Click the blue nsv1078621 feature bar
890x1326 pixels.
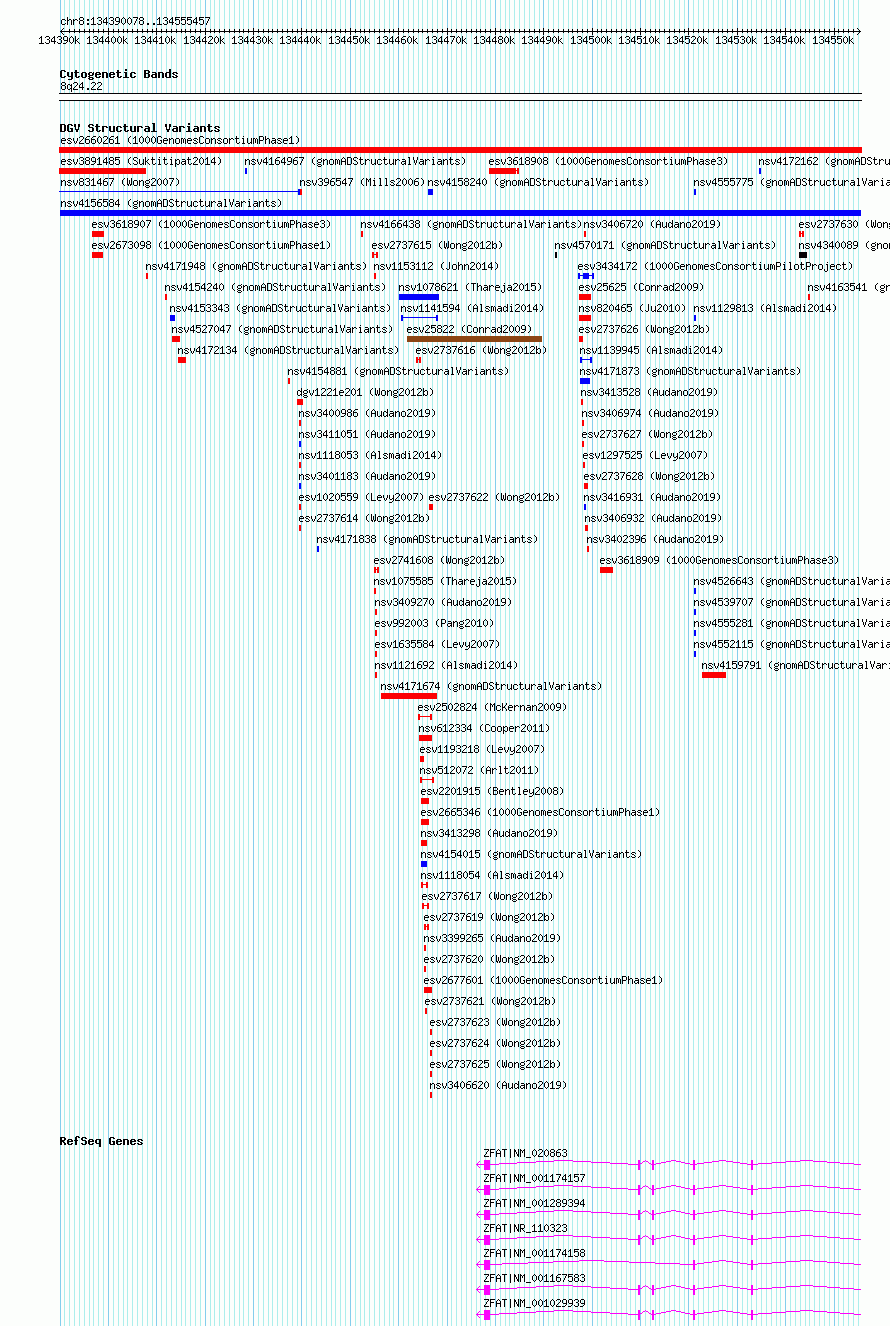pos(418,297)
